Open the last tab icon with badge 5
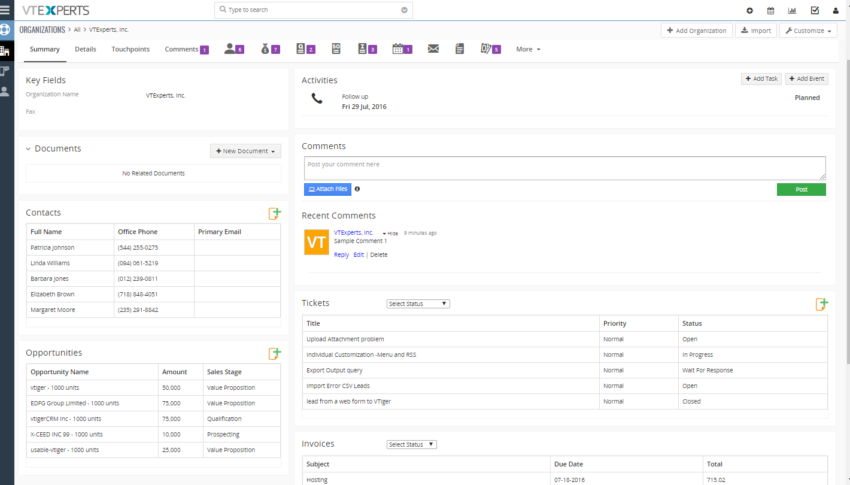This screenshot has height=485, width=850. tap(490, 49)
